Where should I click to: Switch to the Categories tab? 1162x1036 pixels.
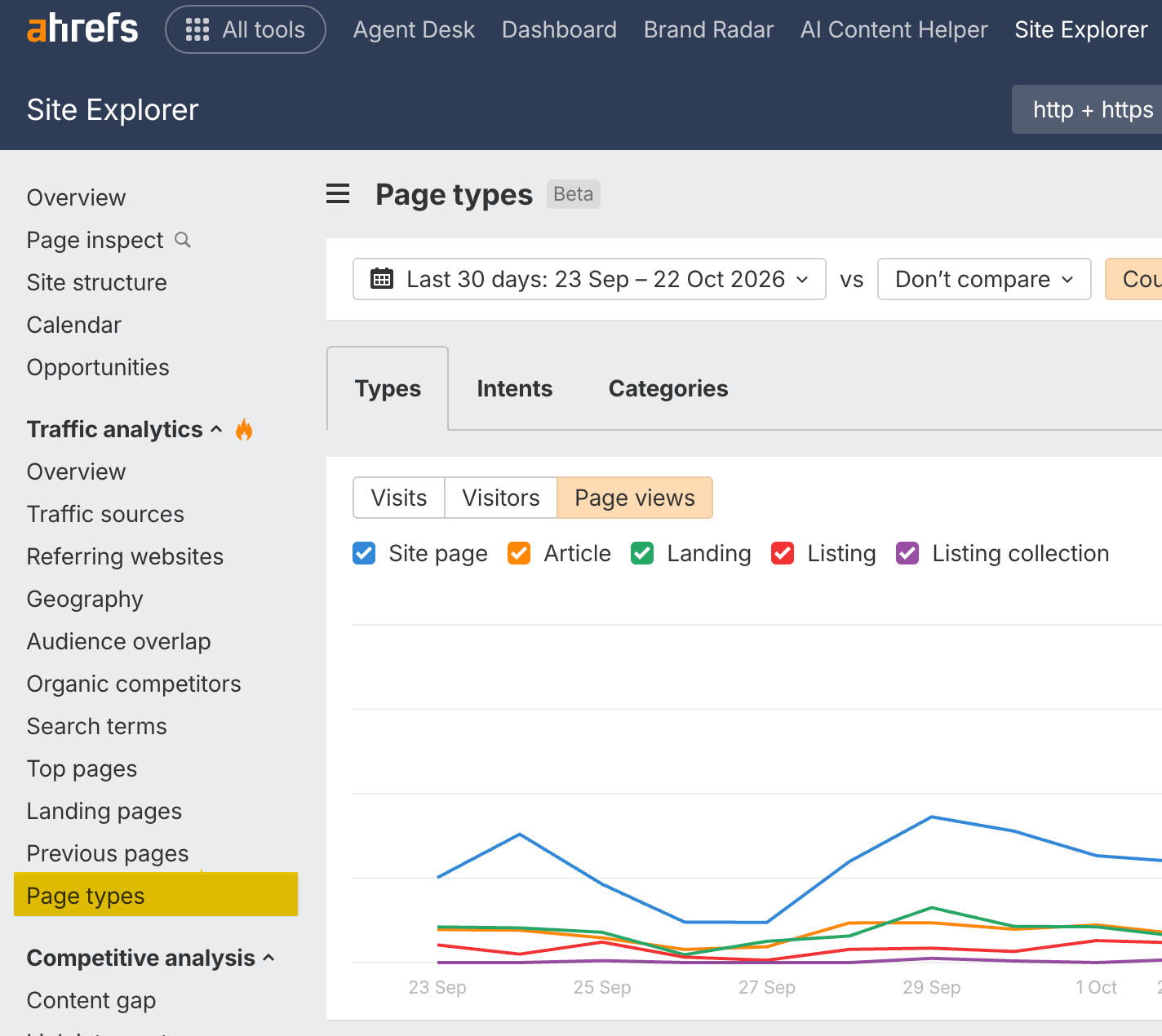(668, 388)
